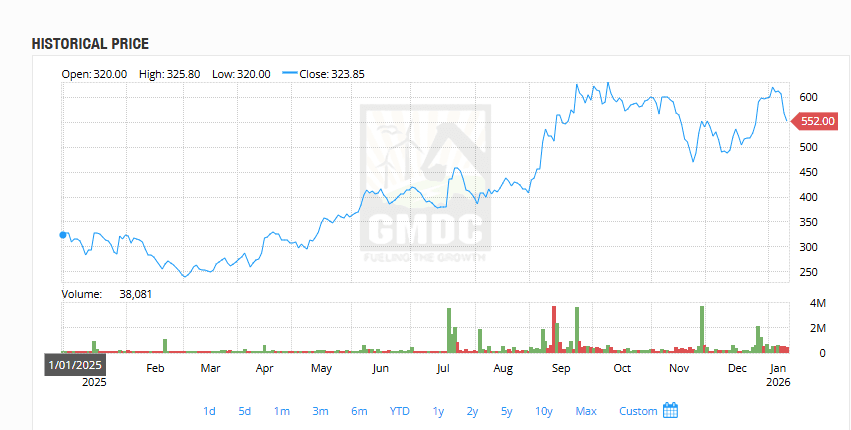The width and height of the screenshot is (851, 430).
Task: Click the blue start point on price line
Action: click(x=63, y=235)
